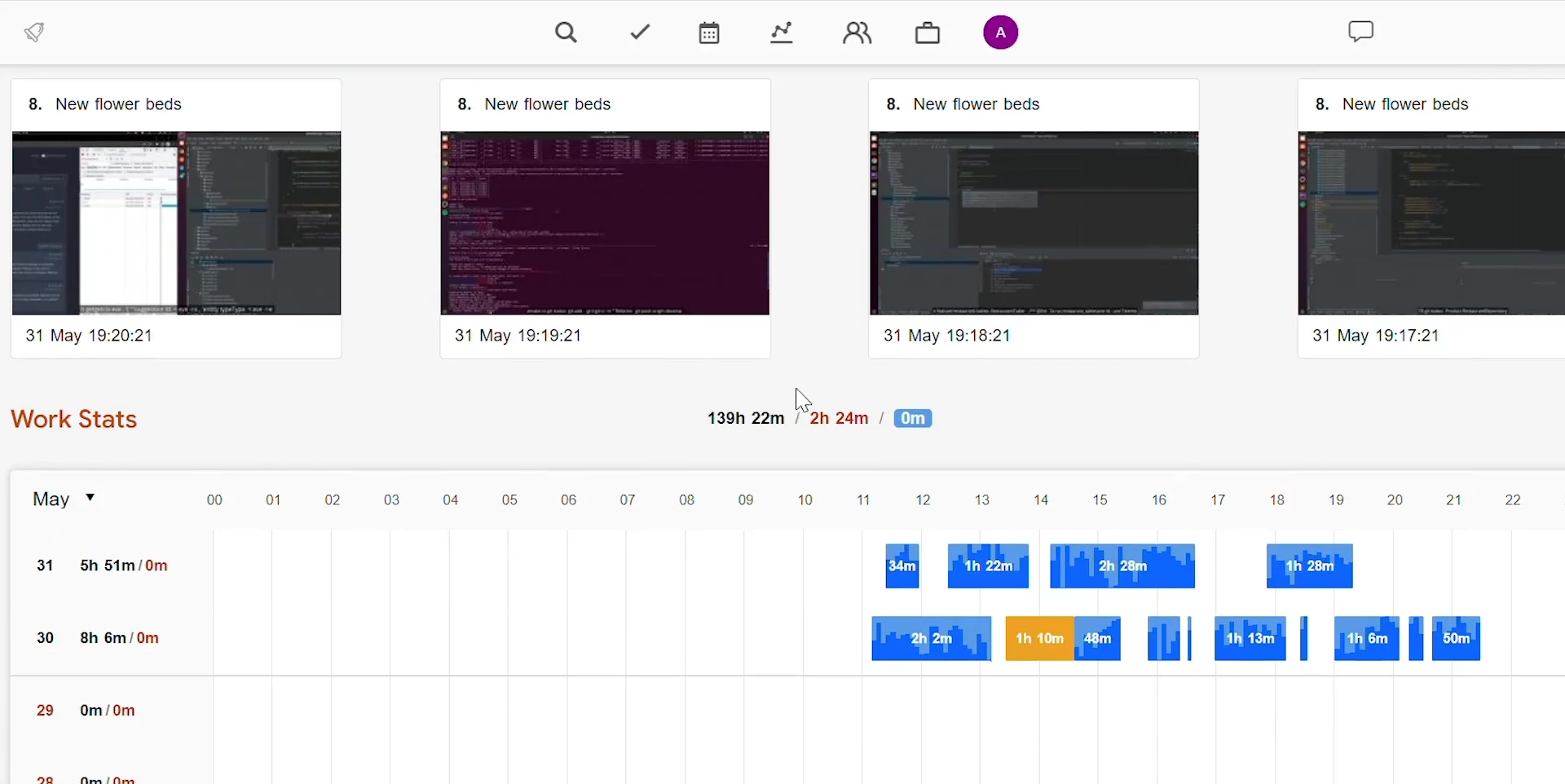Open screenshot taken at 31 May 19:20:21
The width and height of the screenshot is (1565, 784).
176,223
